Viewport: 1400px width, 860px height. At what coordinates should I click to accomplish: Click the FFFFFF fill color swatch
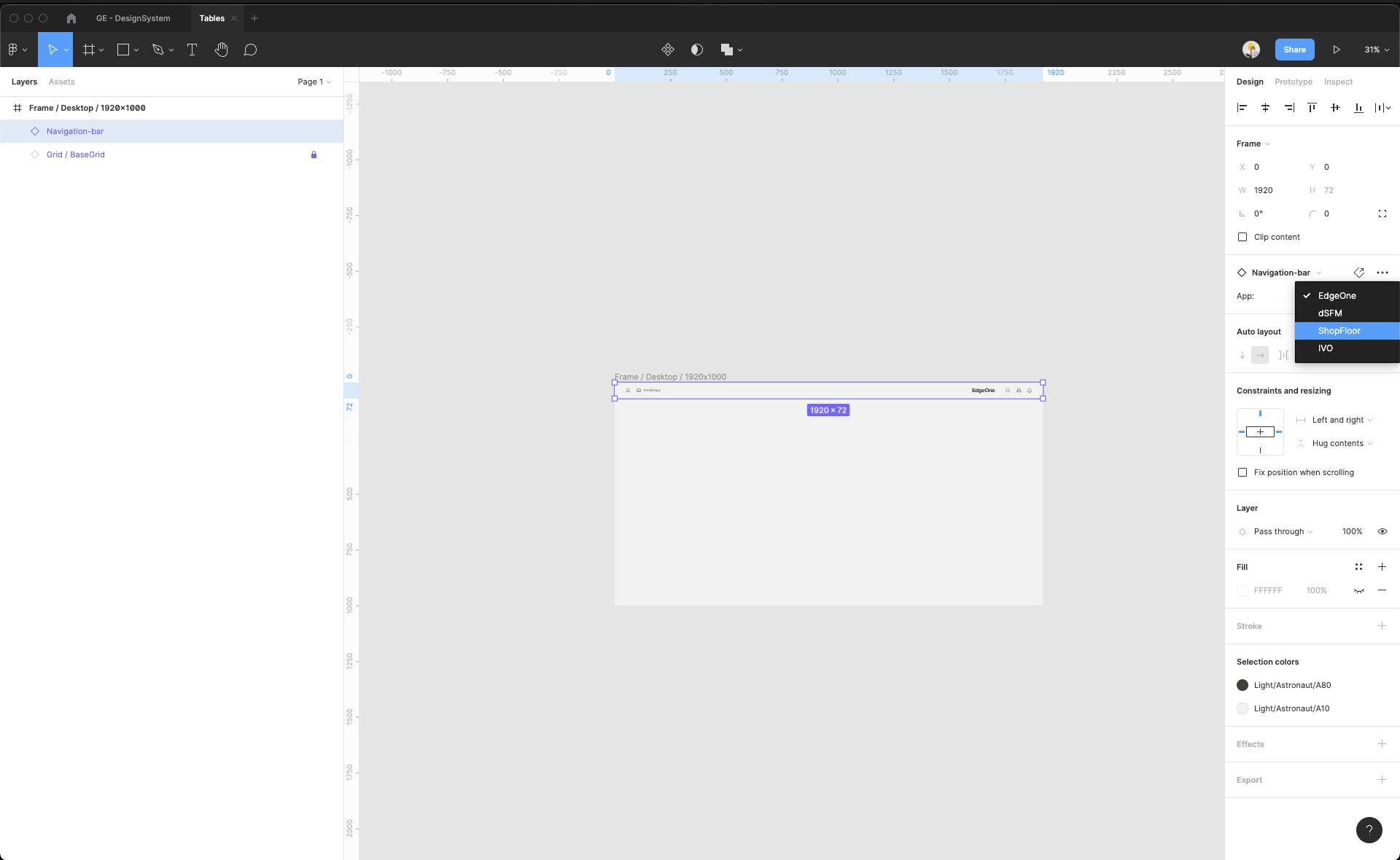[1242, 590]
